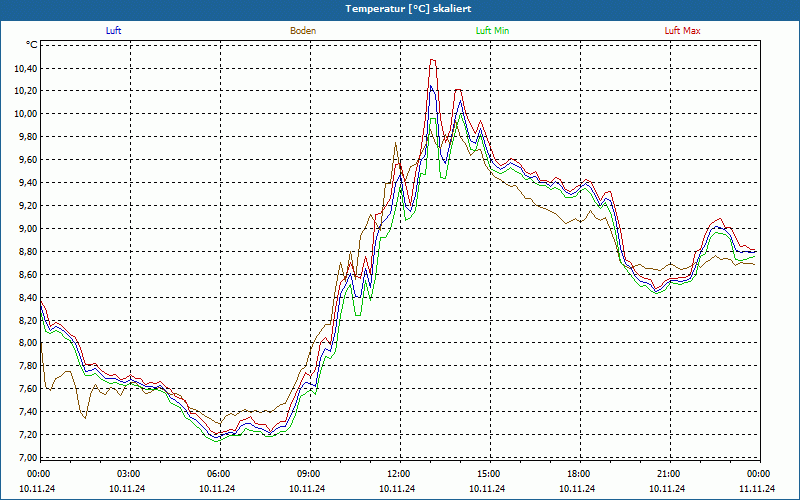The height and width of the screenshot is (500, 800).
Task: Click the 10,00 y-axis value
Action: (x=27, y=114)
